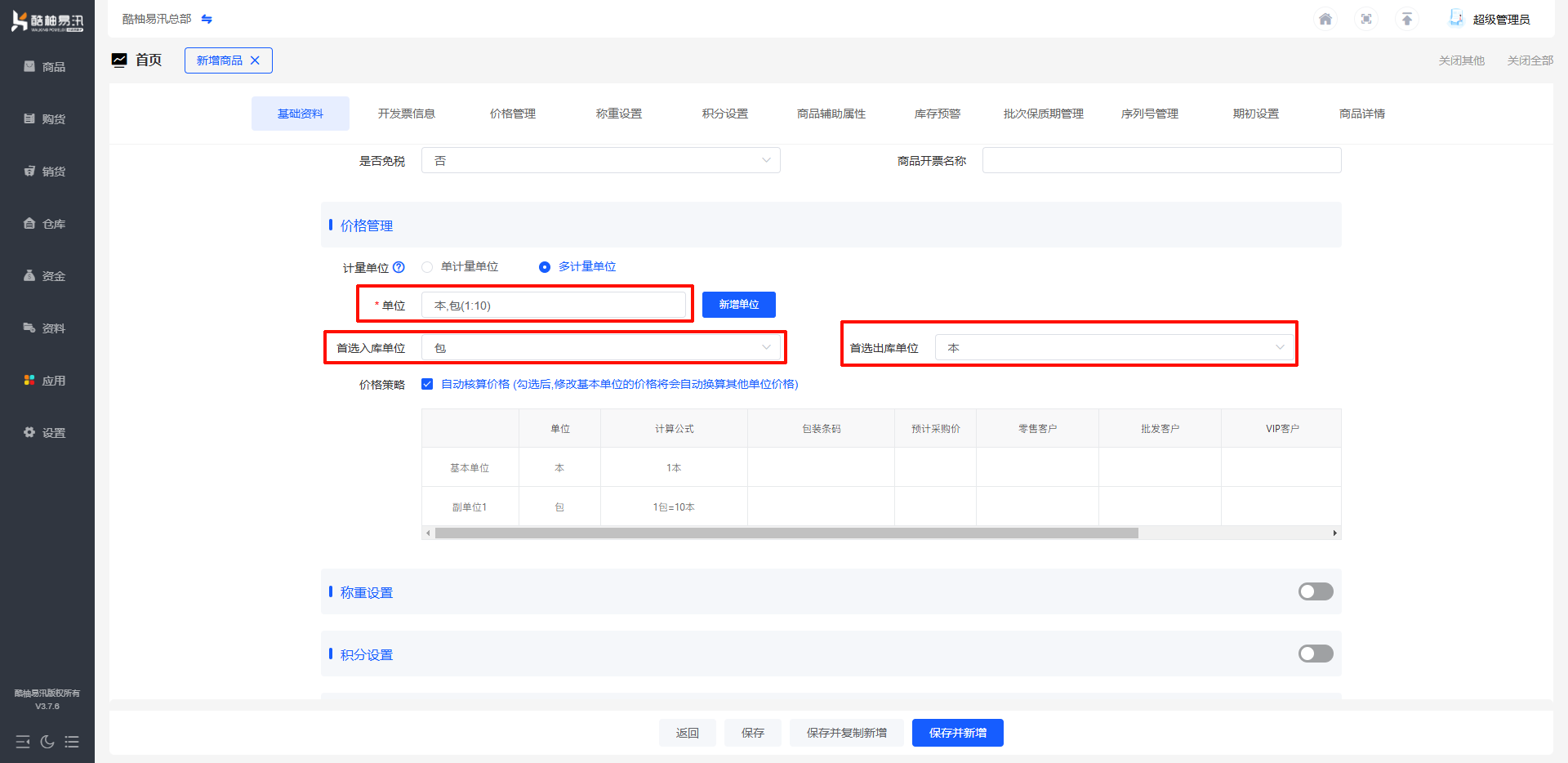Open the 资金 funds sidebar menu

click(x=46, y=276)
